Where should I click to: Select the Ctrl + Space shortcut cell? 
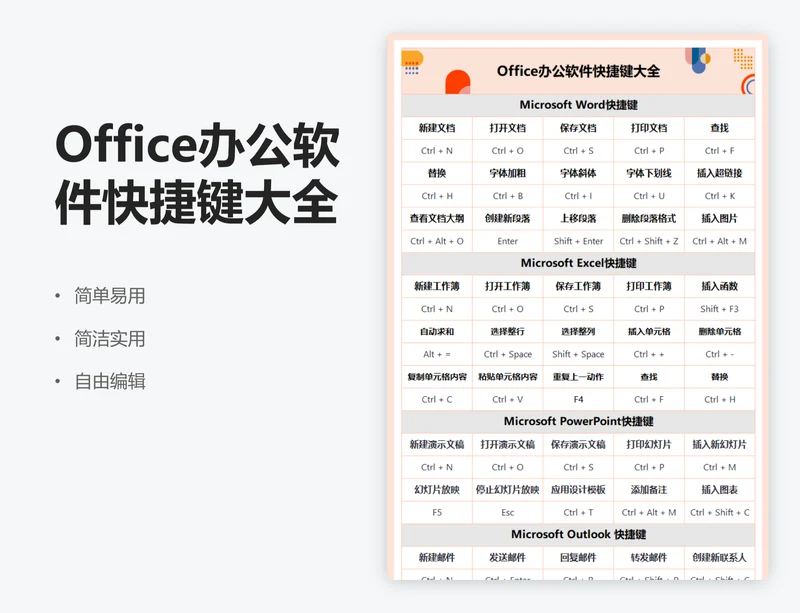click(x=508, y=354)
